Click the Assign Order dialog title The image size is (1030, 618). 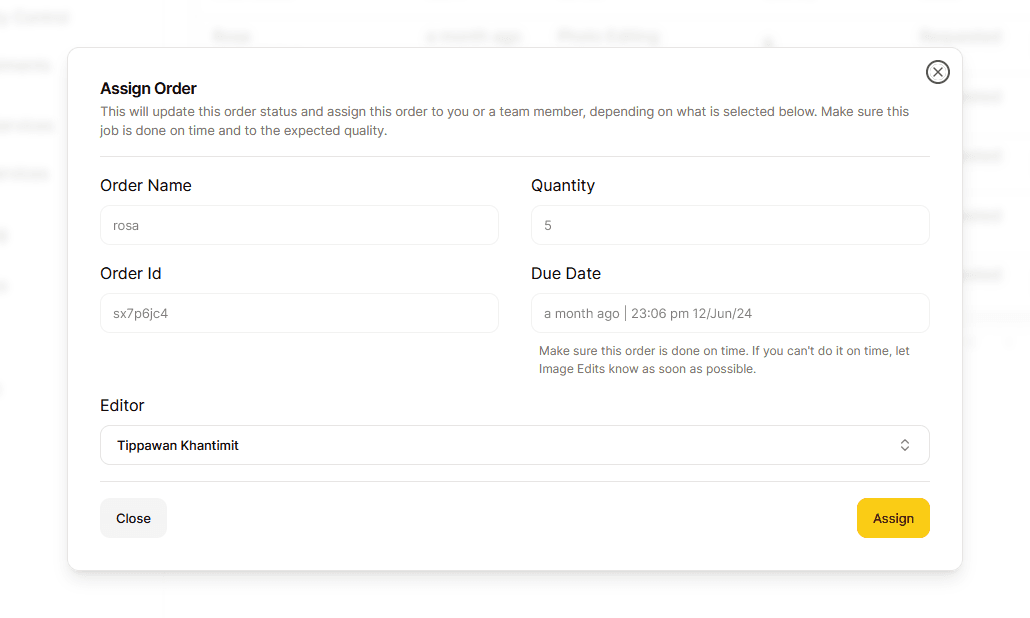click(x=148, y=88)
